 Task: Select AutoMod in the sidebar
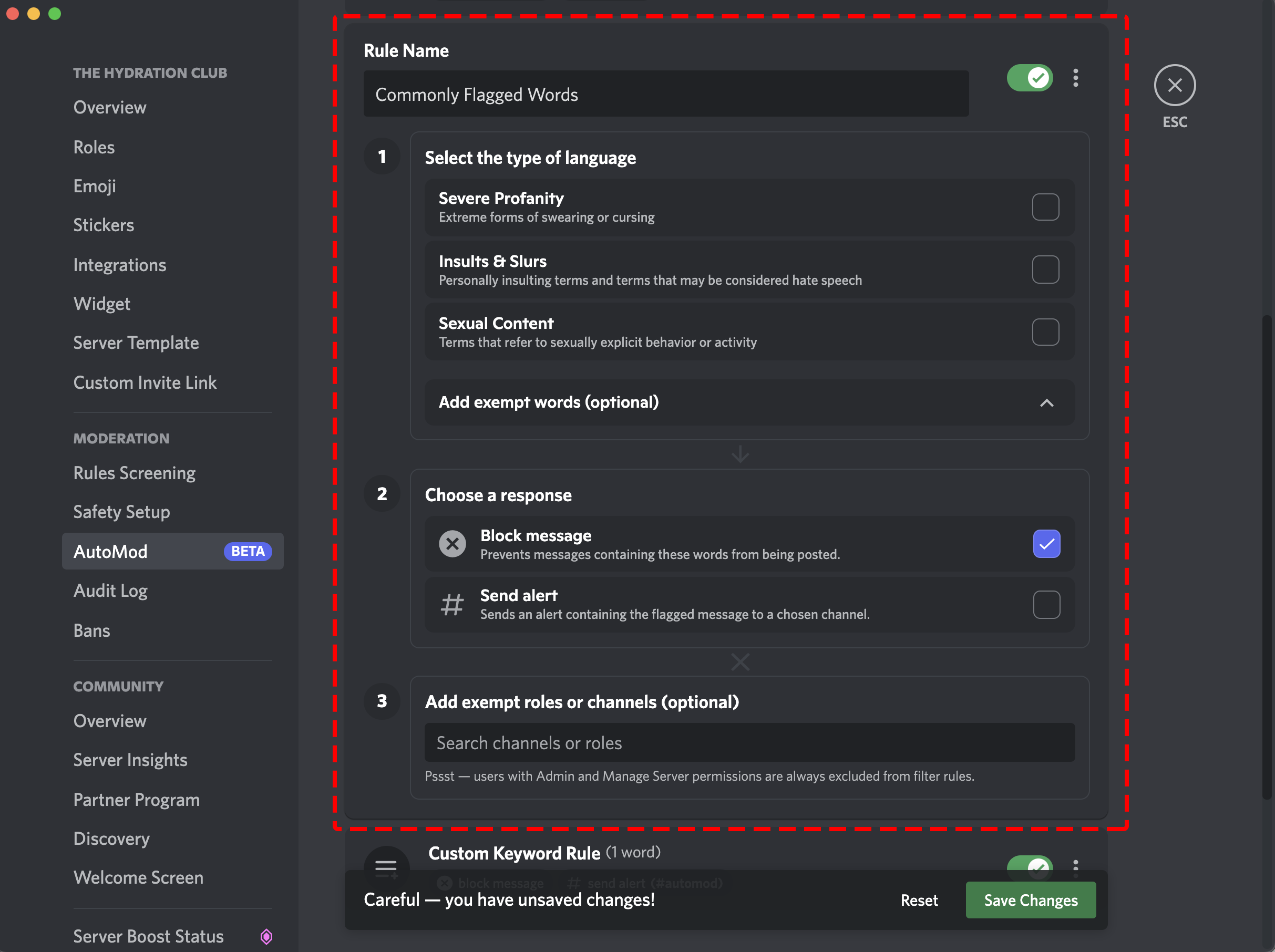click(x=172, y=551)
